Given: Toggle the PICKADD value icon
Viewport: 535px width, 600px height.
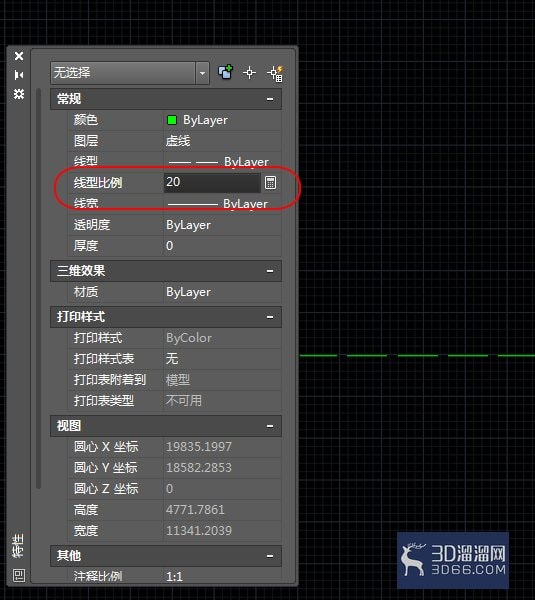Looking at the screenshot, I should 225,72.
